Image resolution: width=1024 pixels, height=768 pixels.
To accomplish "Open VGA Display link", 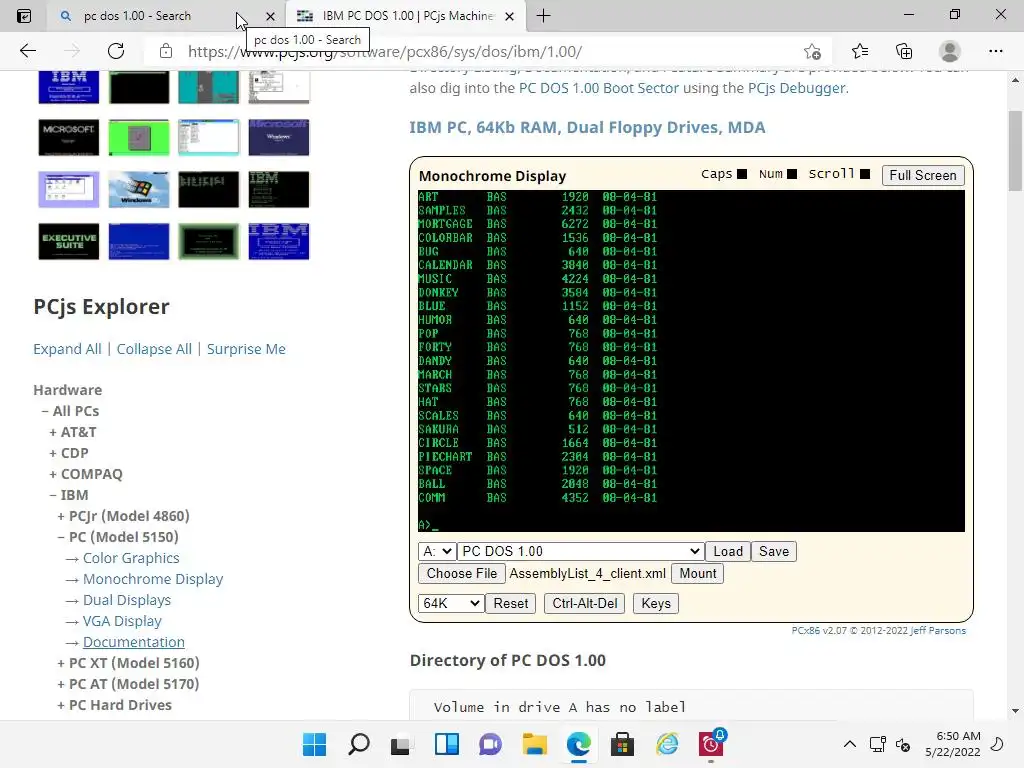I will [122, 620].
